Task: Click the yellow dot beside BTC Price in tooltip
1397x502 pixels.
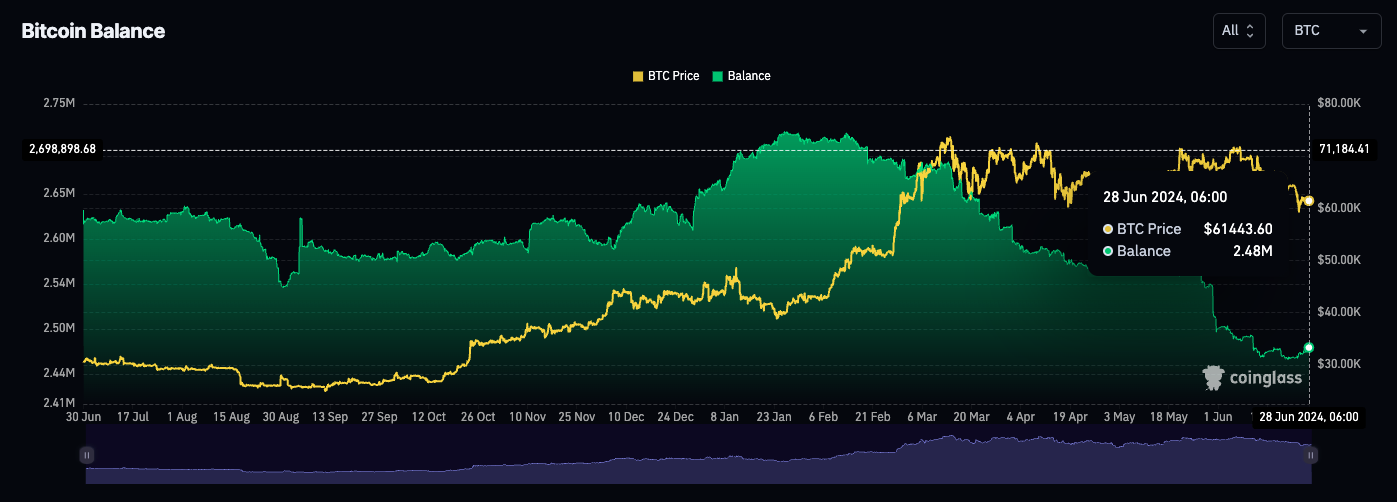Action: click(1108, 229)
